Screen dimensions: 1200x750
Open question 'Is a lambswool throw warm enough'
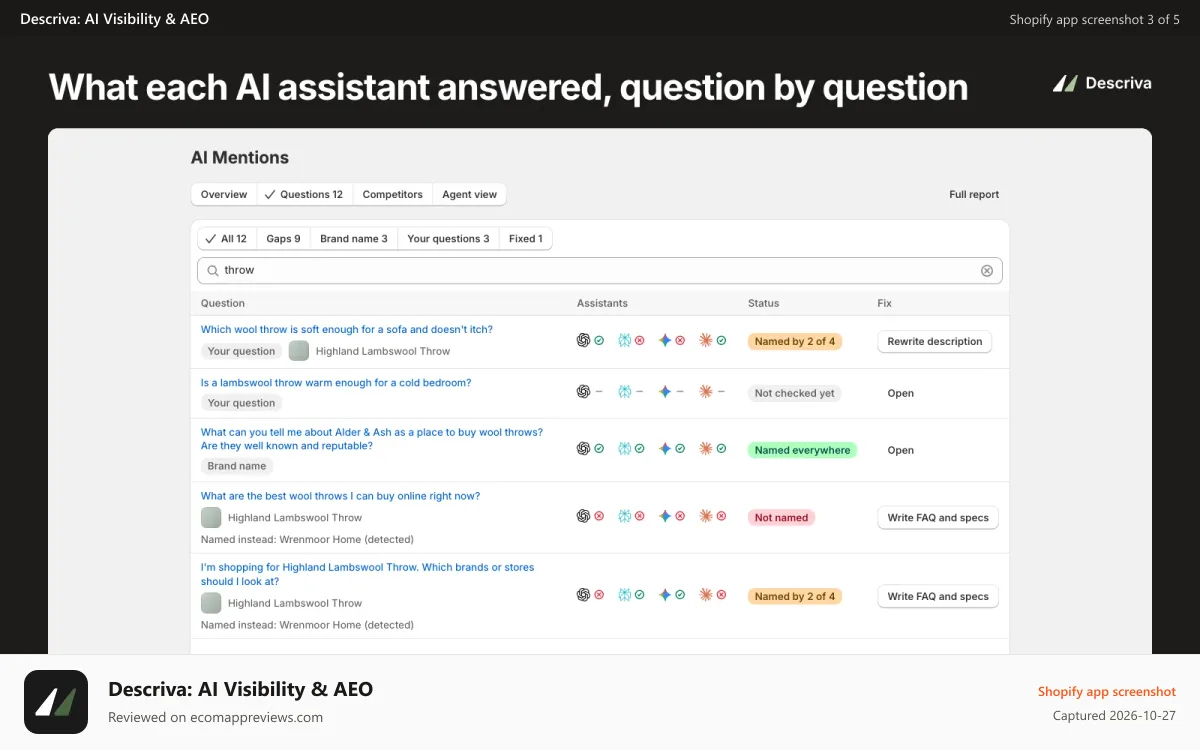pyautogui.click(x=336, y=382)
